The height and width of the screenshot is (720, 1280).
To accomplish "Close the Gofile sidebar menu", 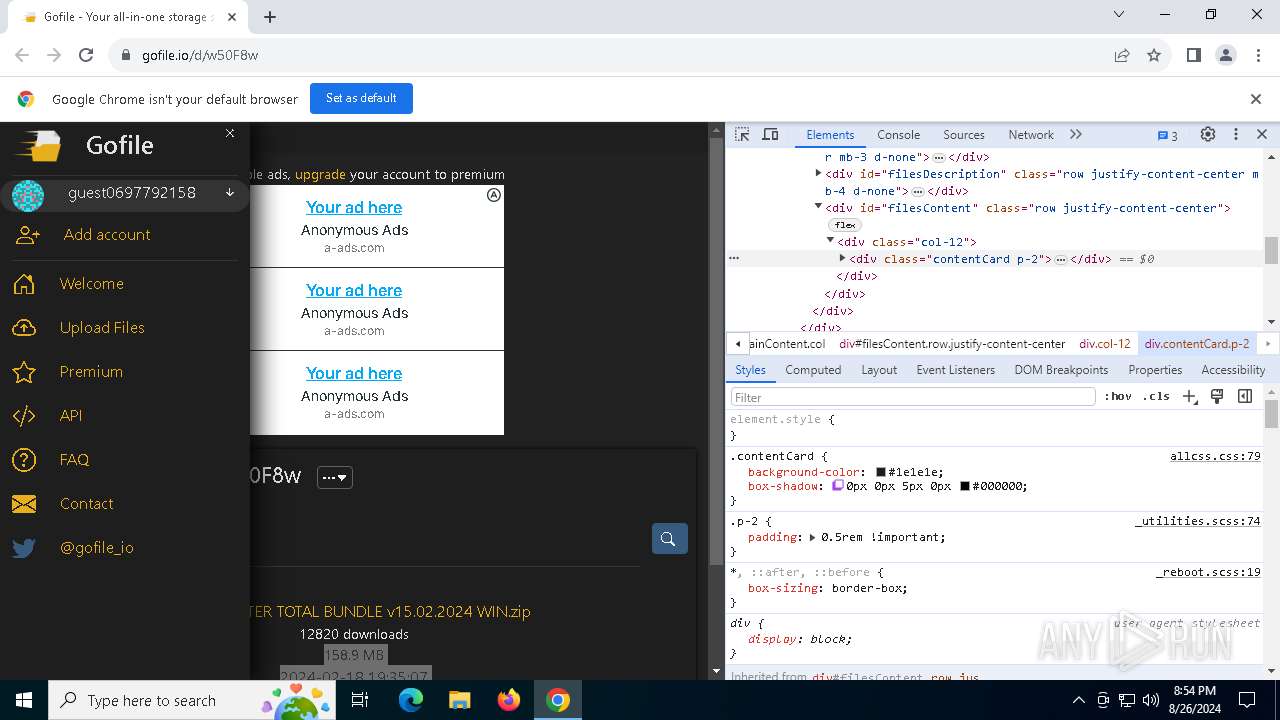I will click(x=230, y=133).
